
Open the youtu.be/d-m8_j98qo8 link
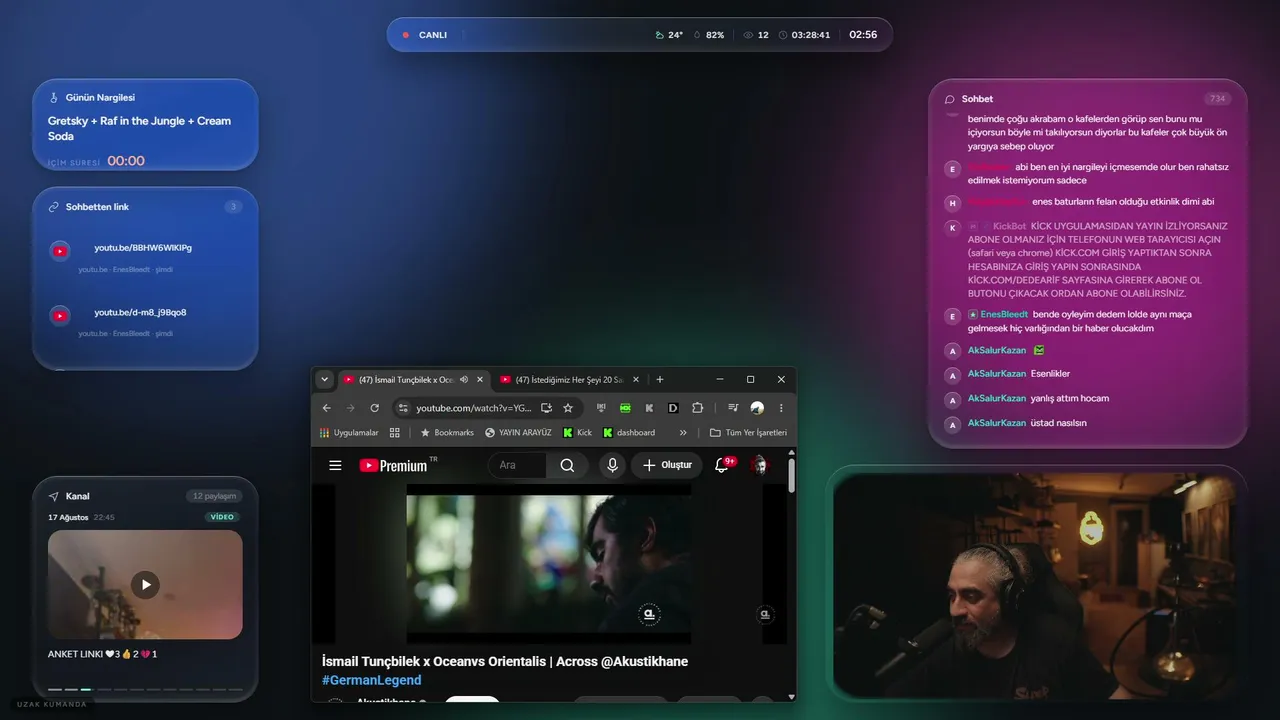pos(140,312)
